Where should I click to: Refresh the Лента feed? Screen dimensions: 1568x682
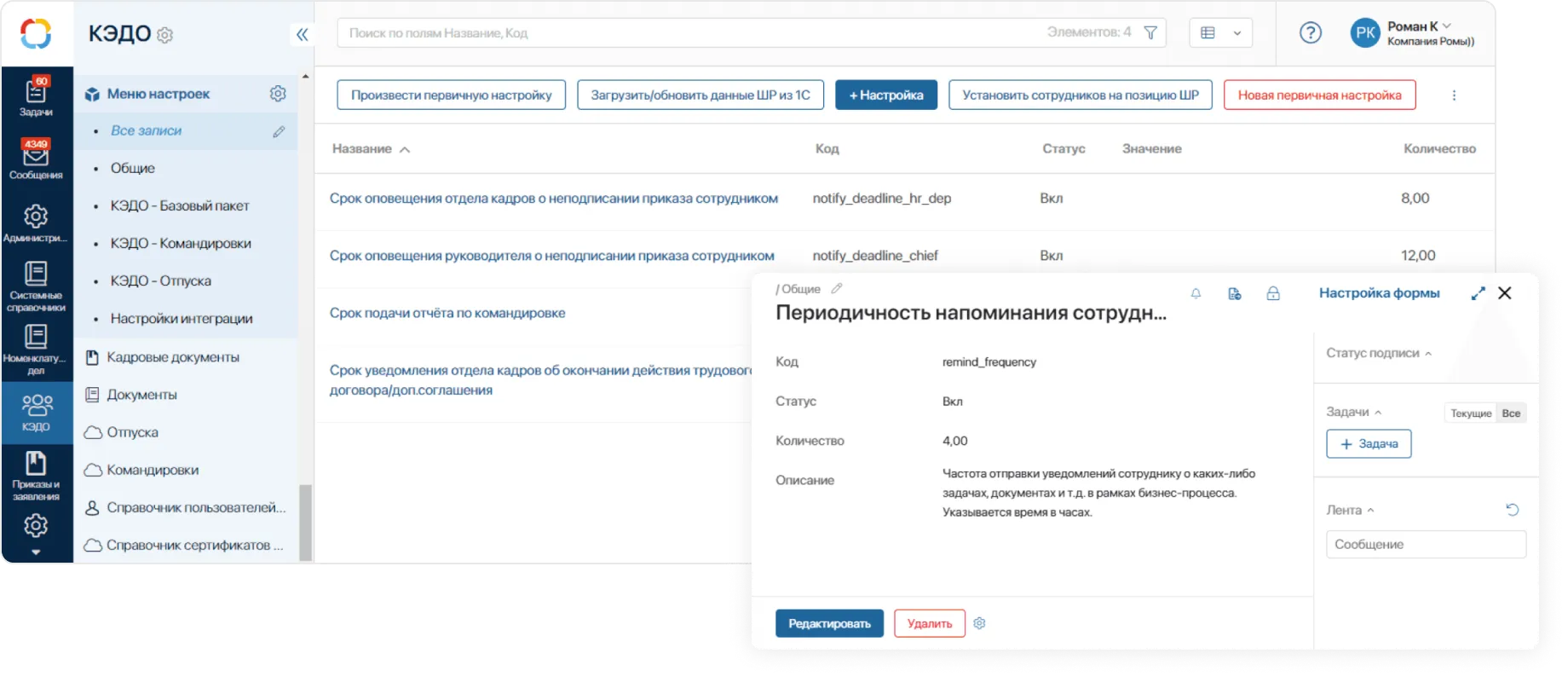pyautogui.click(x=1512, y=510)
